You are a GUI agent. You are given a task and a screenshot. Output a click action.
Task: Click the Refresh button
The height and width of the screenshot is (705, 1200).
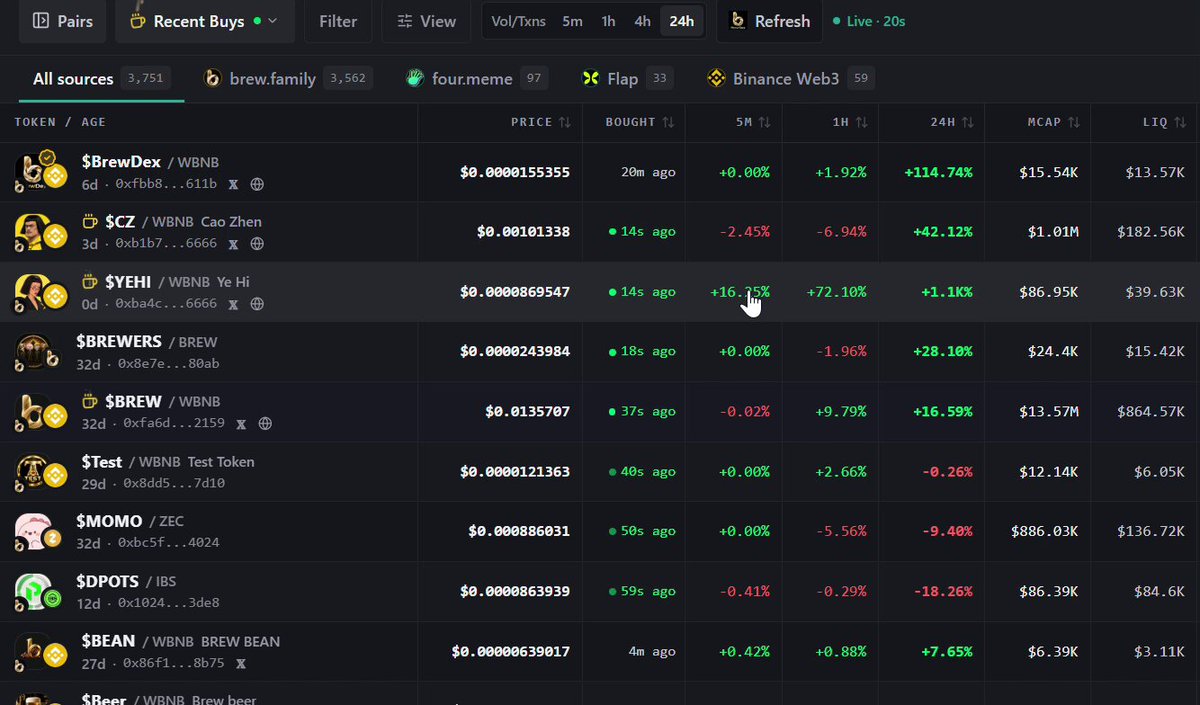point(770,21)
